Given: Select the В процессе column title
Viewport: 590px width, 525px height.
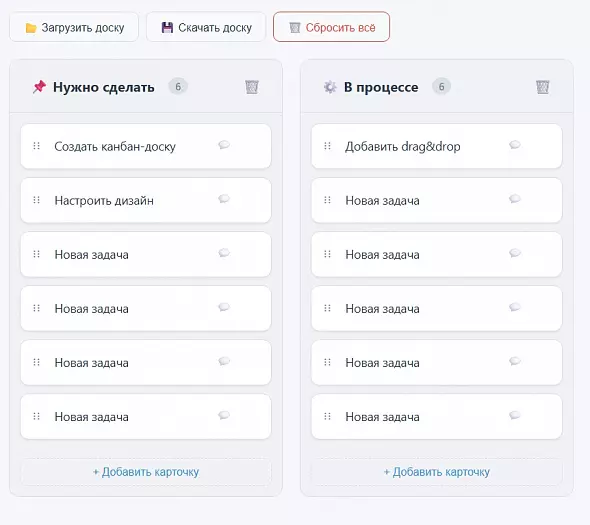Looking at the screenshot, I should (x=381, y=87).
